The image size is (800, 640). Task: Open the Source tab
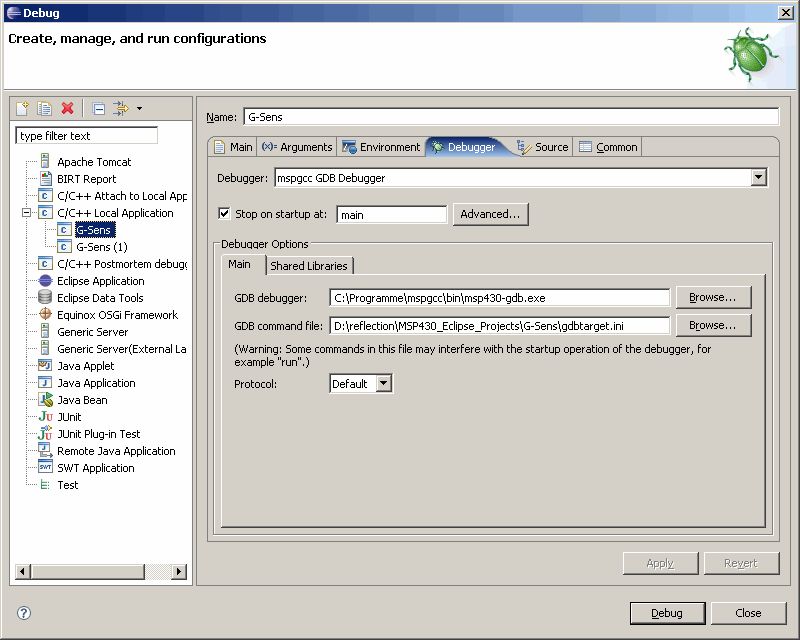point(543,147)
